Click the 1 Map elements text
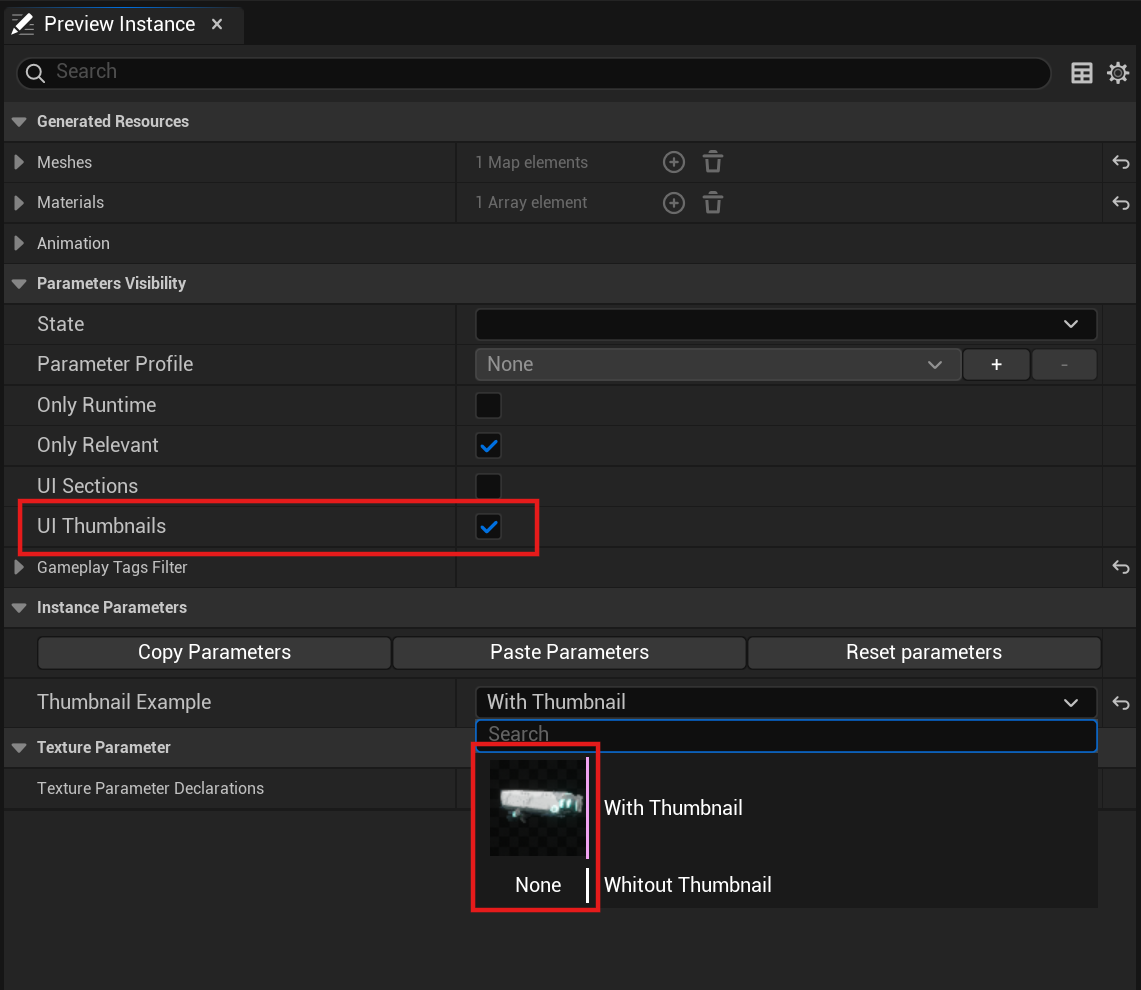Image resolution: width=1141 pixels, height=990 pixels. (x=531, y=162)
